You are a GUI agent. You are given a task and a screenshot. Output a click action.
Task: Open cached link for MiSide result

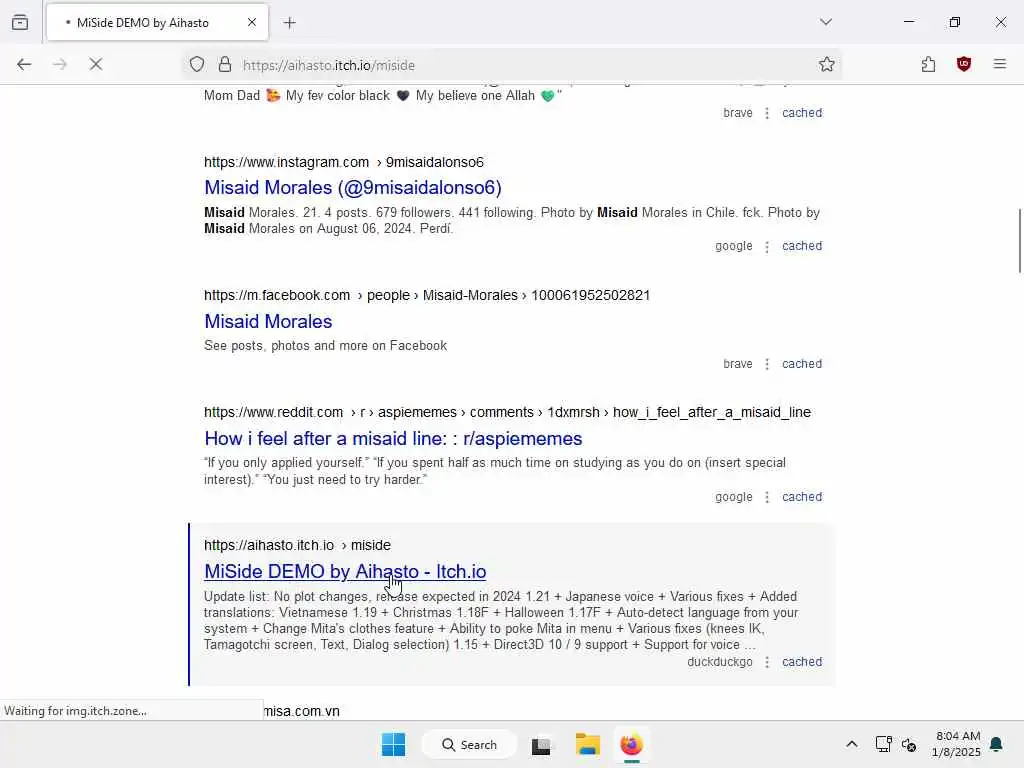(x=802, y=662)
